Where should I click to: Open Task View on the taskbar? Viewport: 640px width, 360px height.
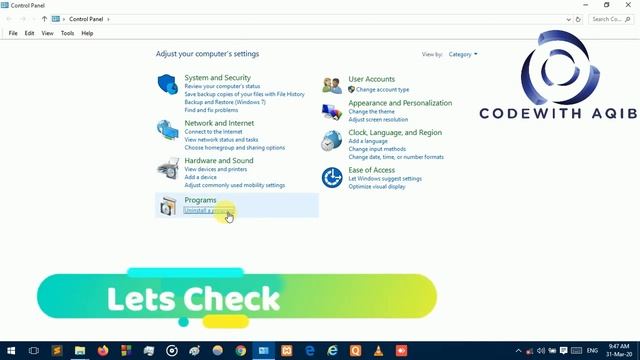[x=34, y=351]
